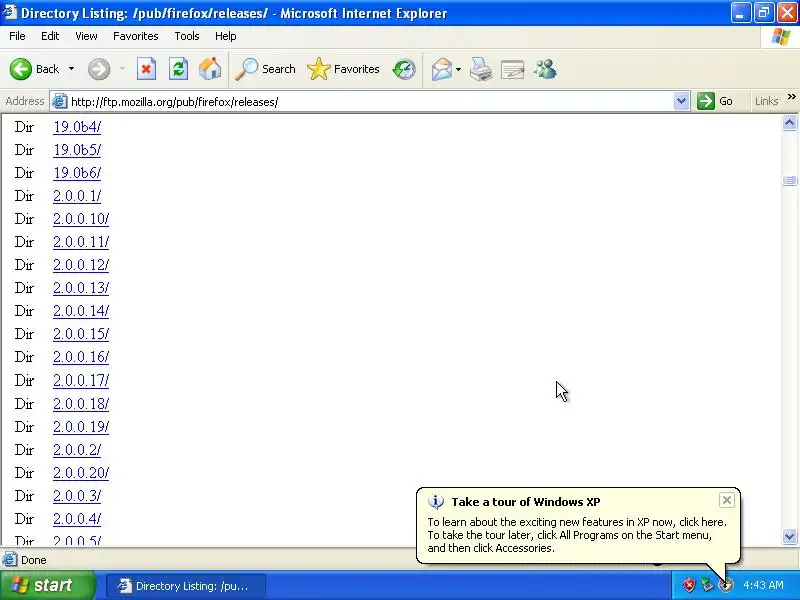Click the red security shield tray icon
The height and width of the screenshot is (600, 800).
[689, 585]
